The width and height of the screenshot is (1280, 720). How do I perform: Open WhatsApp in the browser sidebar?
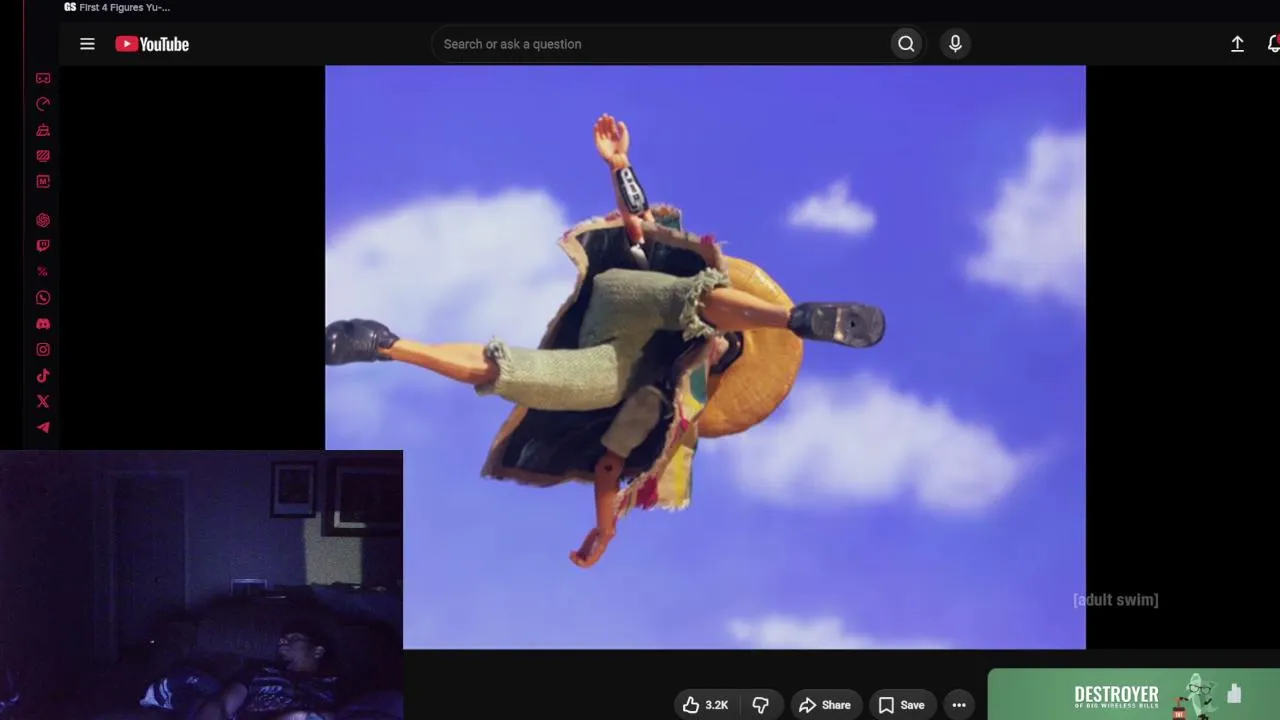tap(43, 298)
